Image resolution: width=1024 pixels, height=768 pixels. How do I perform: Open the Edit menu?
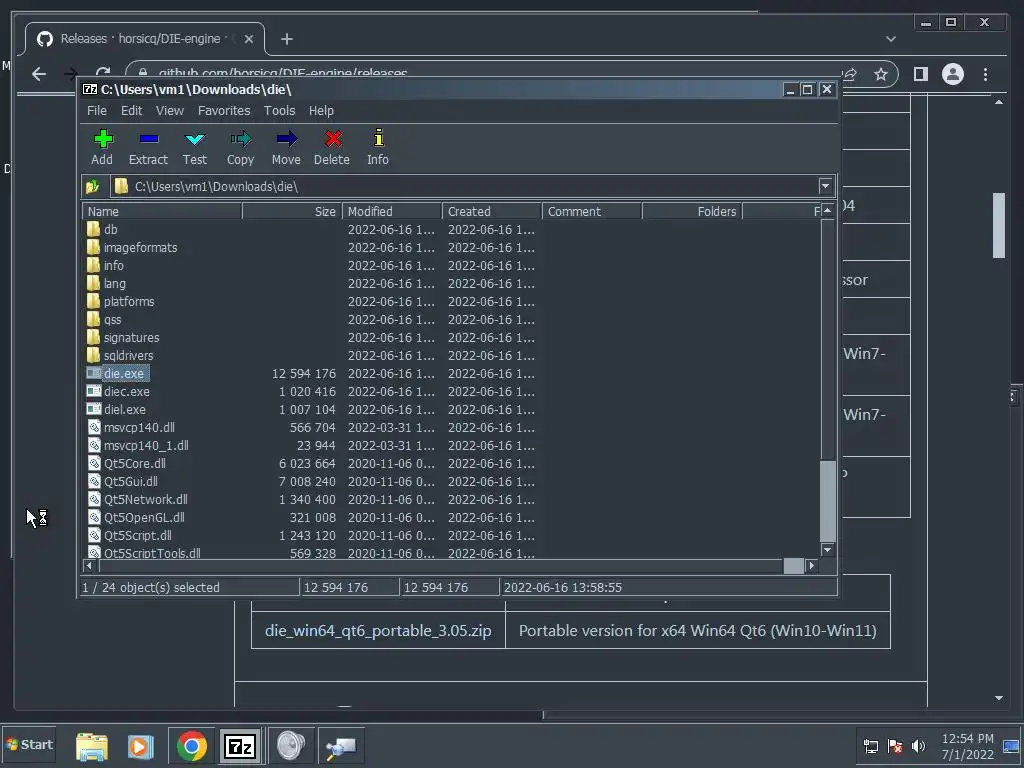131,111
